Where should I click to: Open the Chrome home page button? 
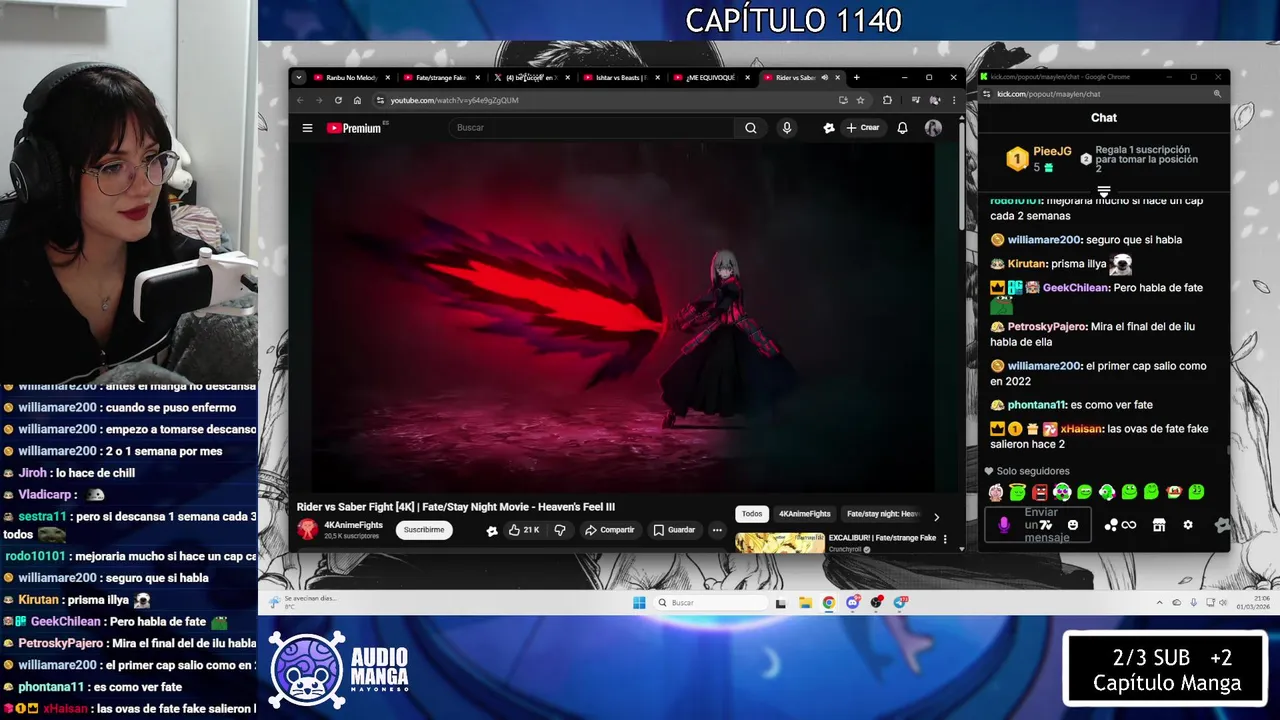pos(357,100)
